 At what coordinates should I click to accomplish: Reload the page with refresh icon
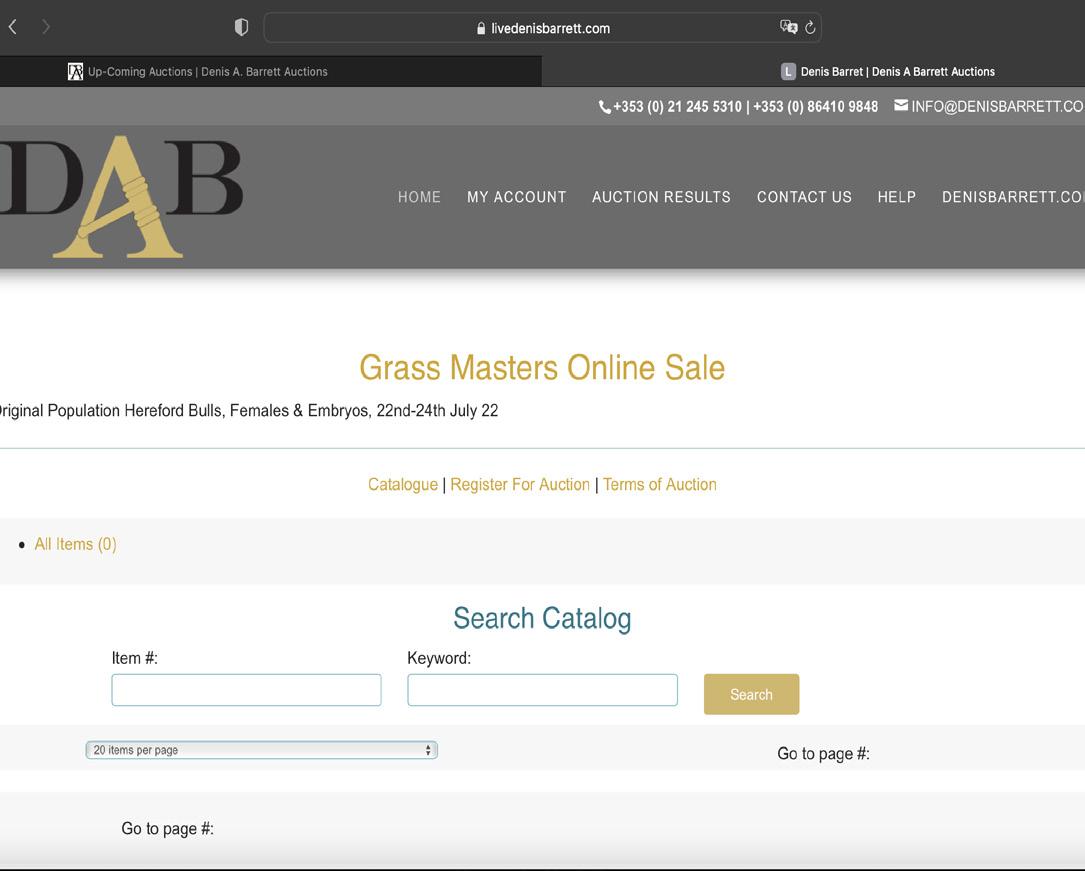[810, 28]
